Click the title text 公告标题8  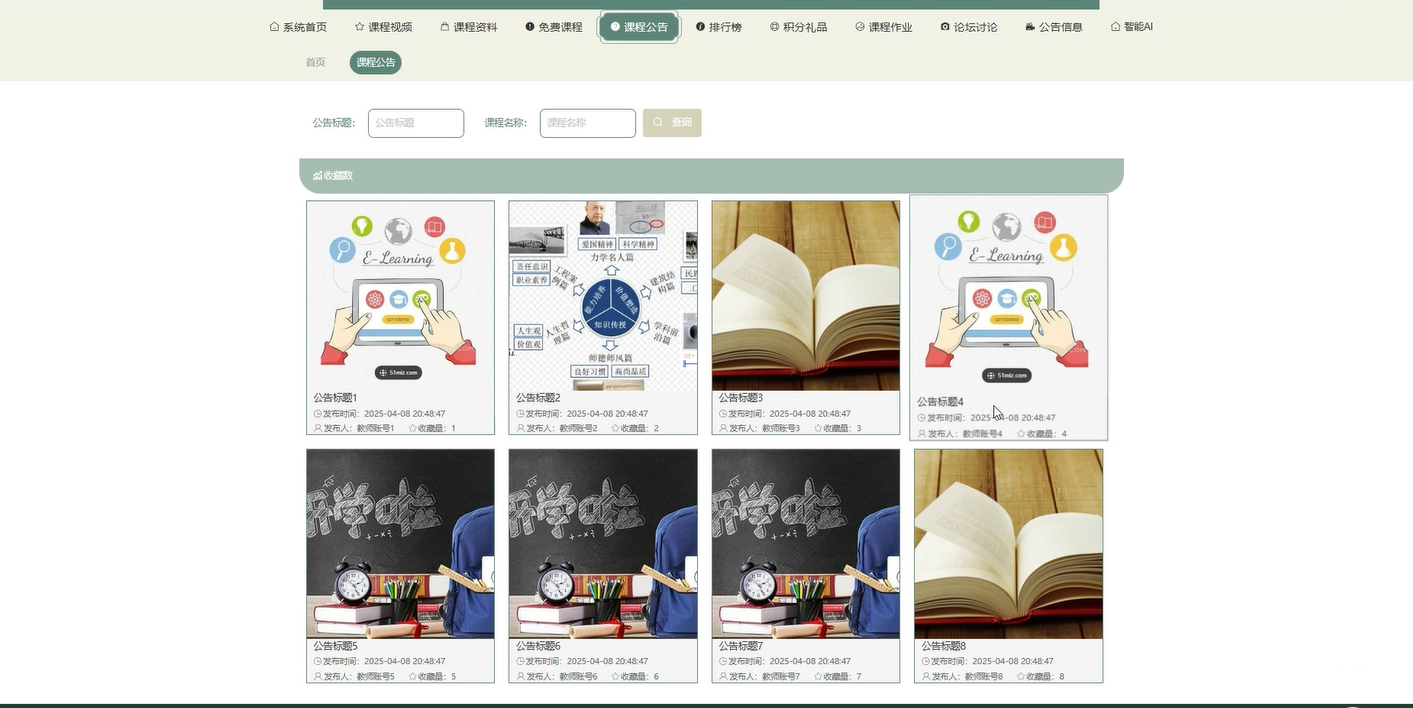point(944,646)
